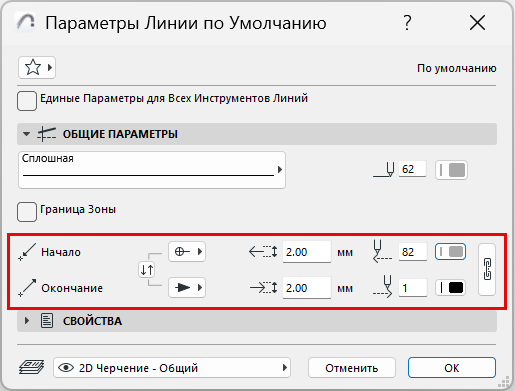Click the СВОЙСТВА list icon

pos(47,321)
